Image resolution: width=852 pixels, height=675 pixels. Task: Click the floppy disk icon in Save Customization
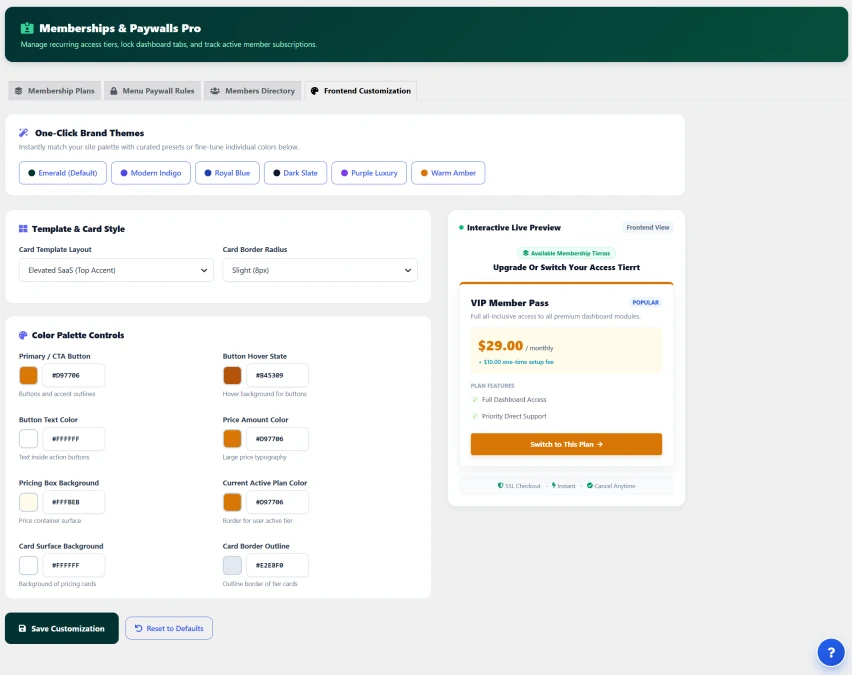(22, 628)
